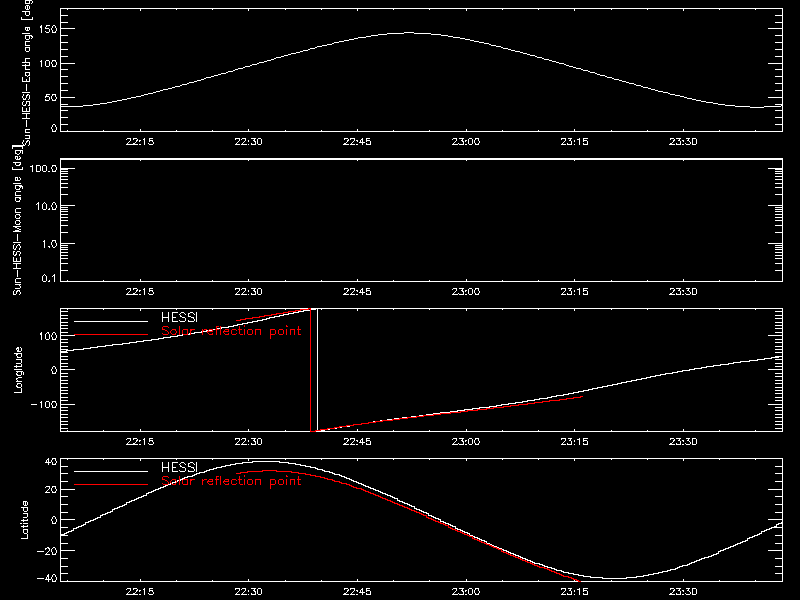Click the 40 tick on the Latitude axis
Screen dimensions: 800x600
coord(51,462)
